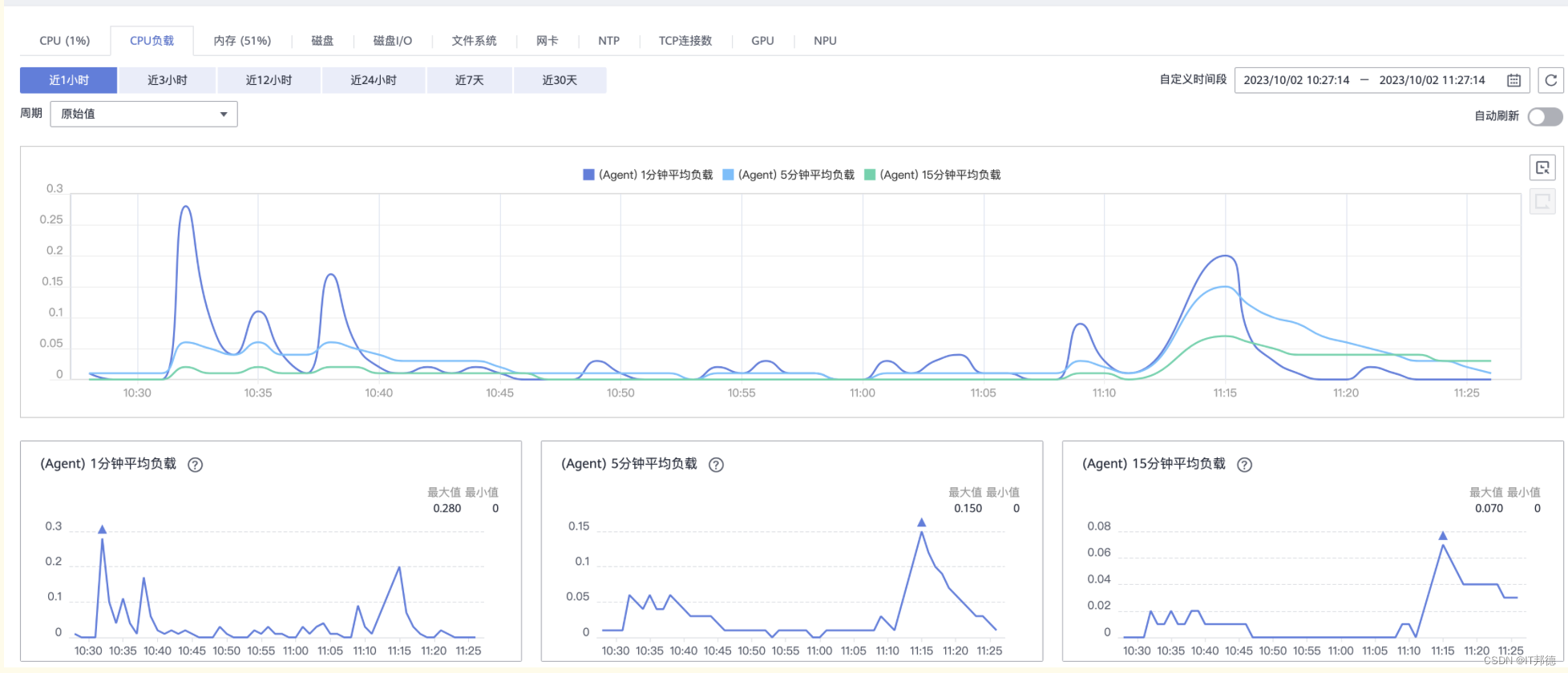This screenshot has width=1568, height=673.
Task: Open the calendar date picker icon
Action: point(1513,80)
